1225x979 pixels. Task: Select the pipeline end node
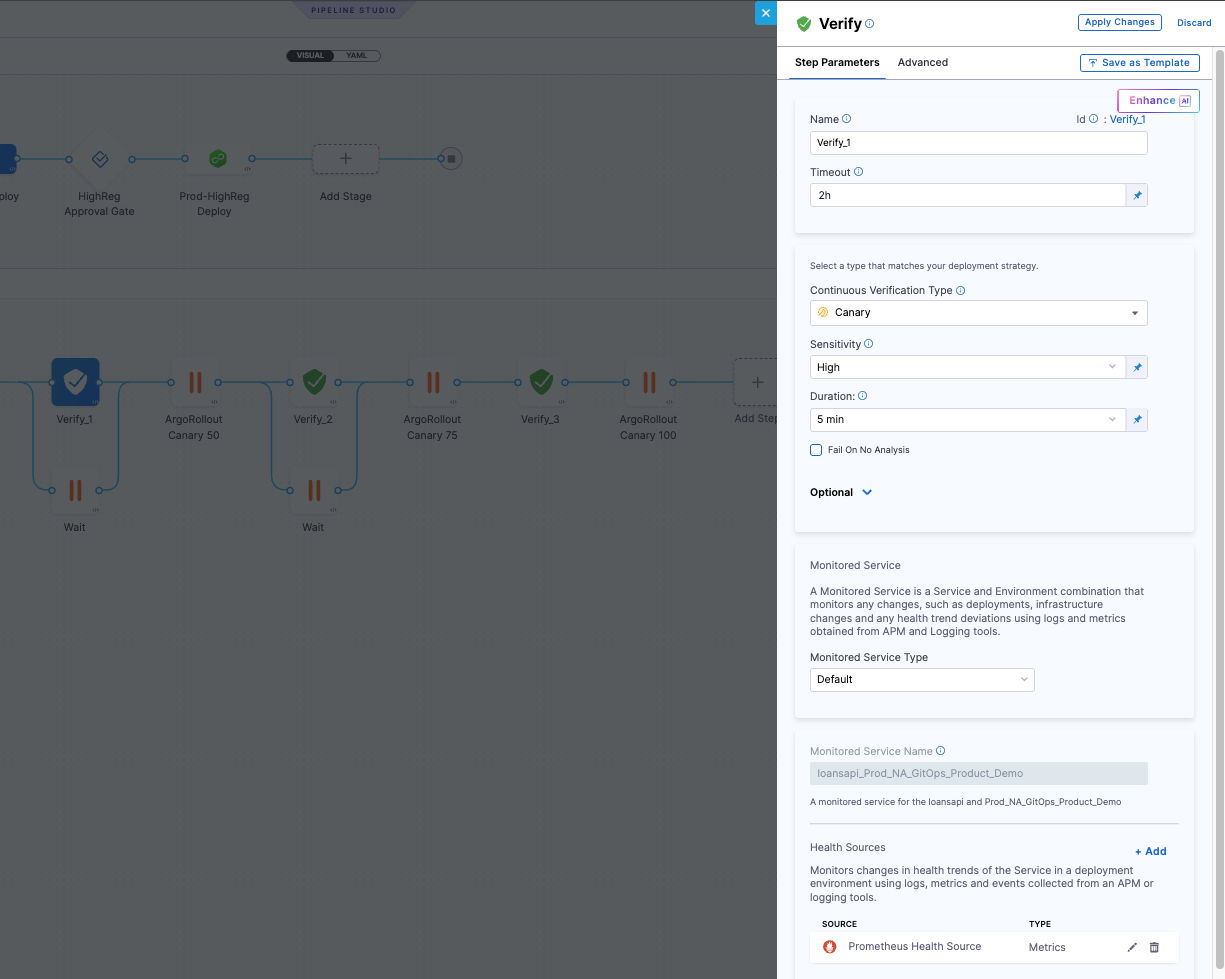click(x=449, y=158)
